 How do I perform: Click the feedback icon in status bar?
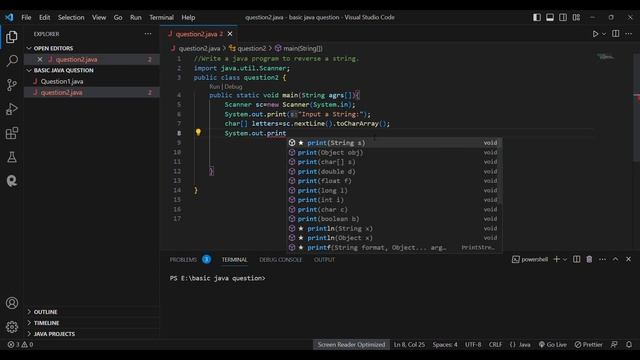614,344
